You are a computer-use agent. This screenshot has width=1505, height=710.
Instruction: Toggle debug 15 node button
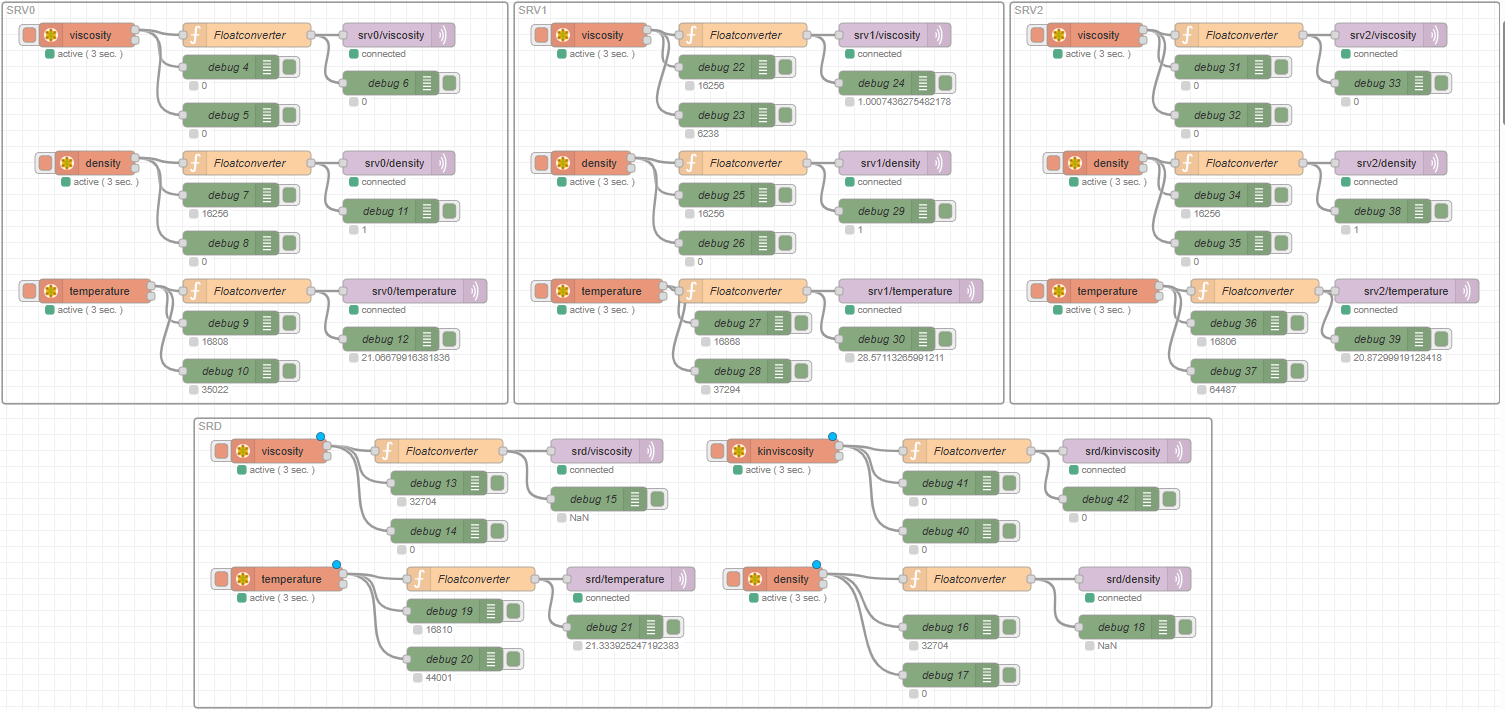(x=657, y=499)
